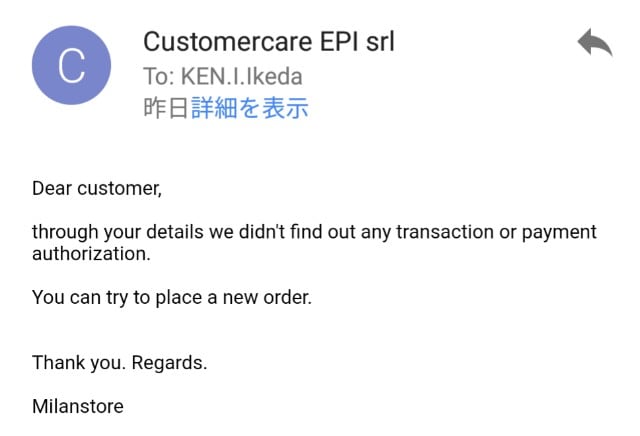
Task: Click the word "authorization." in the message
Action: 91,254
